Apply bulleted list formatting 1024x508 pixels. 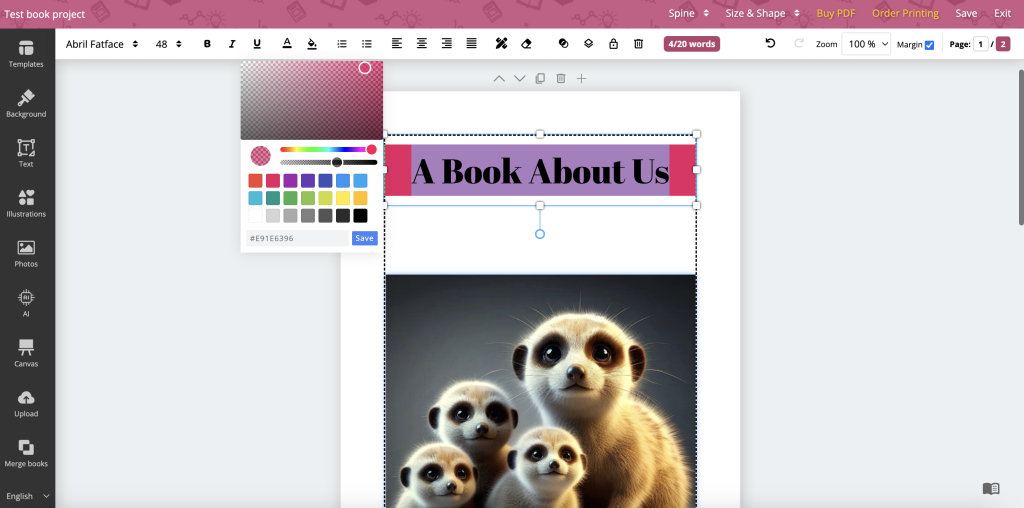367,44
